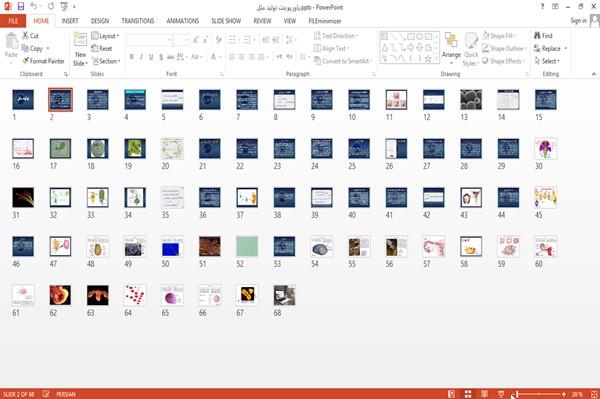Open the Shape Fill menu
The height and width of the screenshot is (399, 600).
coord(499,36)
